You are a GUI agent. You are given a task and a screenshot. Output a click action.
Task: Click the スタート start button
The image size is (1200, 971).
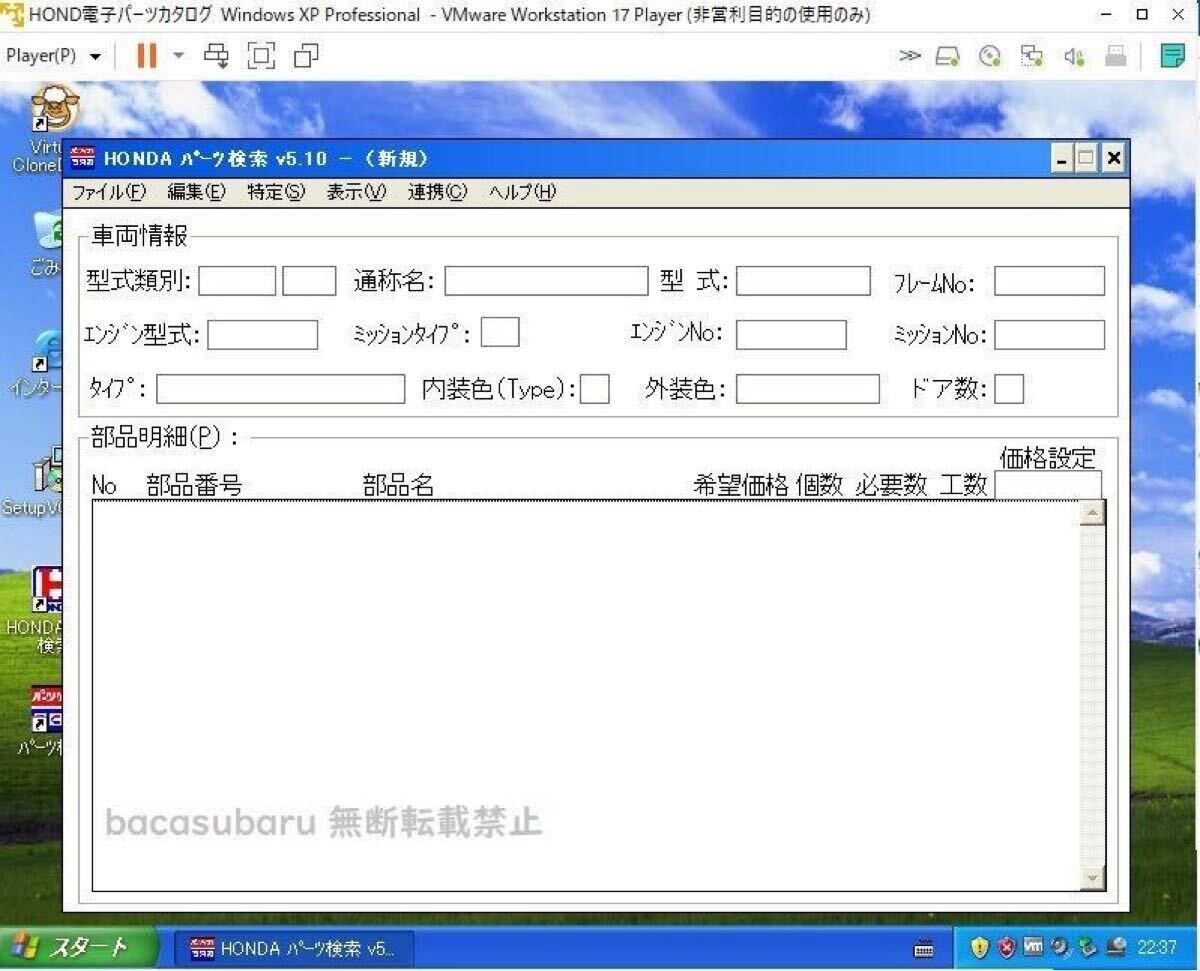coord(80,947)
